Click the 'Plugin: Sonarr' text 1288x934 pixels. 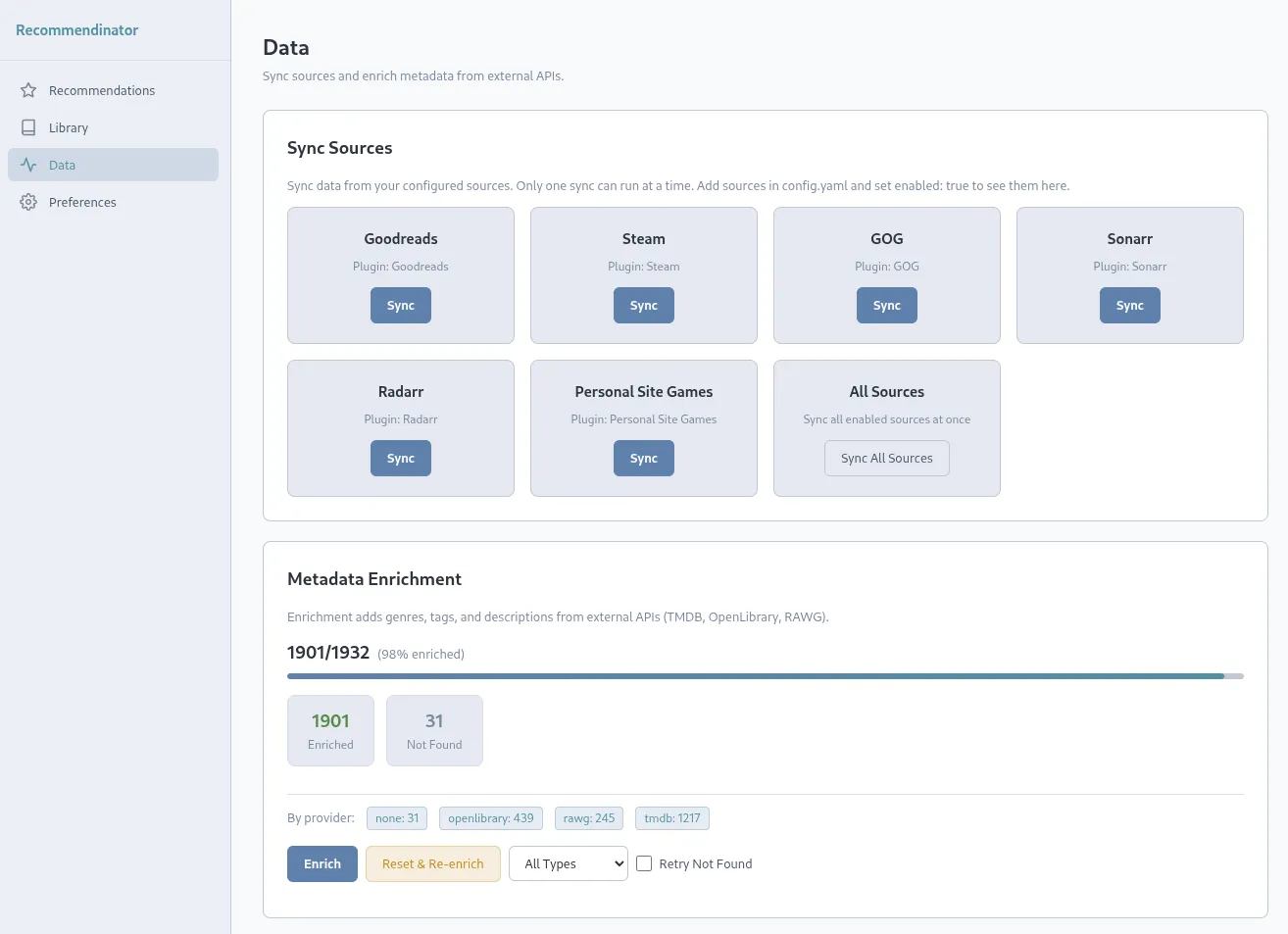coord(1130,267)
